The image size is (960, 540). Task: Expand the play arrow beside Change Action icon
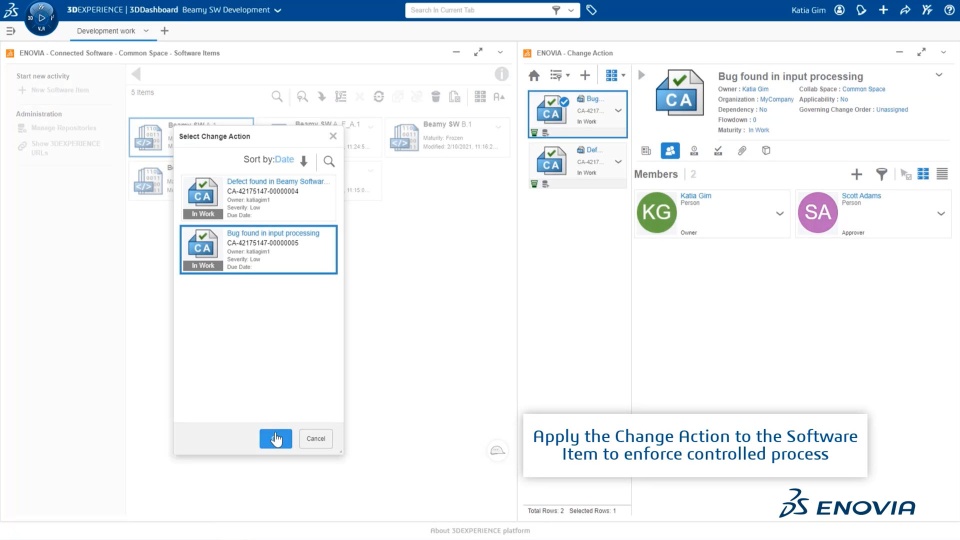point(641,75)
